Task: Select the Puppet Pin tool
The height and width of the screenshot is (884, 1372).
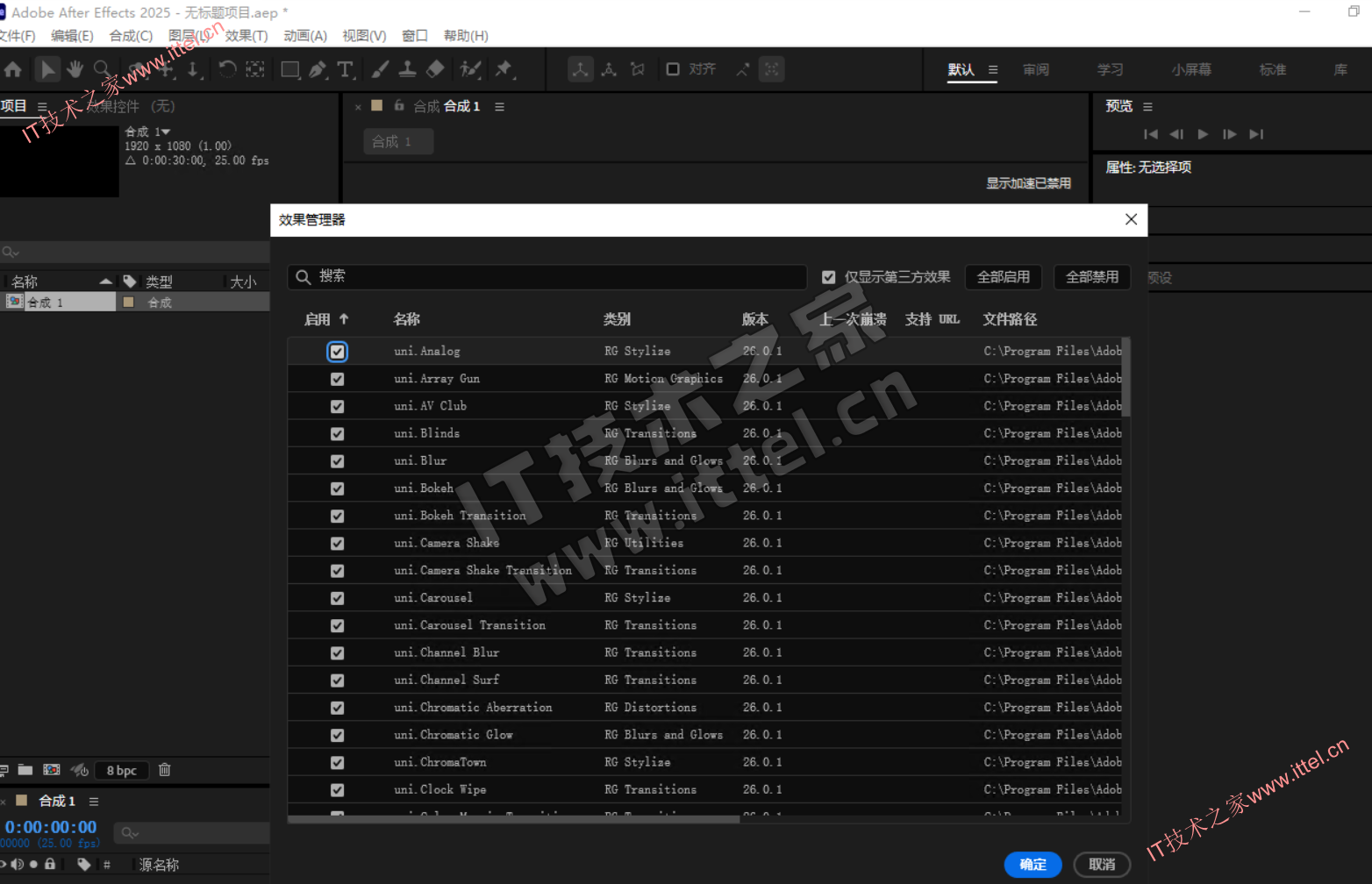Action: click(504, 69)
